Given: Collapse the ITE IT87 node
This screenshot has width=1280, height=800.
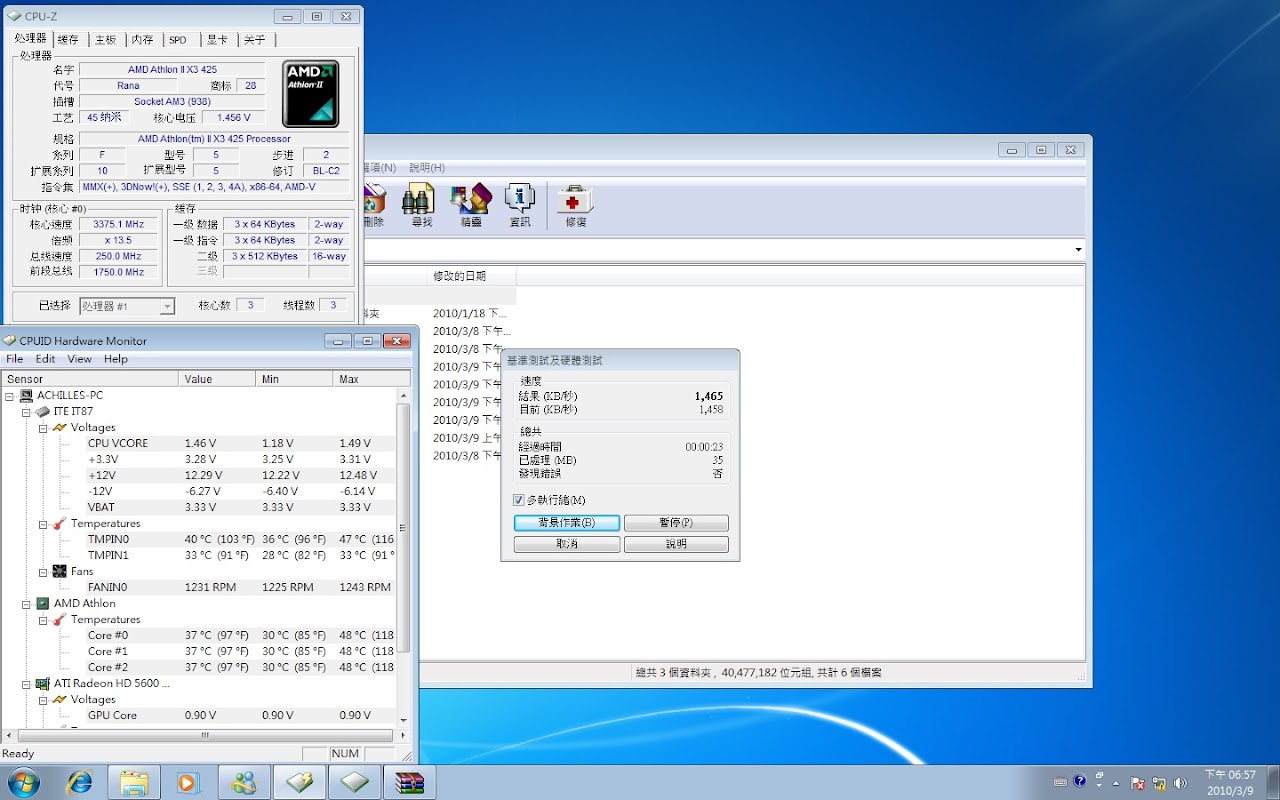Looking at the screenshot, I should pos(26,412).
